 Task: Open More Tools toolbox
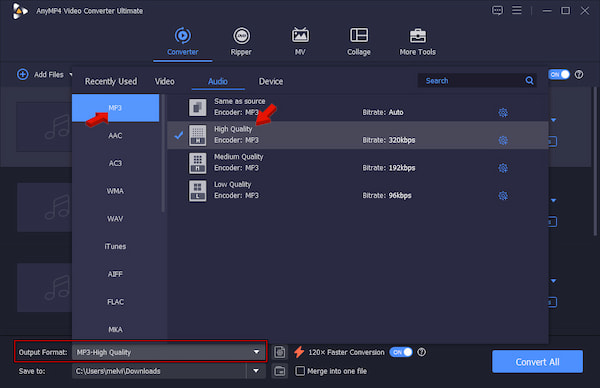click(417, 42)
